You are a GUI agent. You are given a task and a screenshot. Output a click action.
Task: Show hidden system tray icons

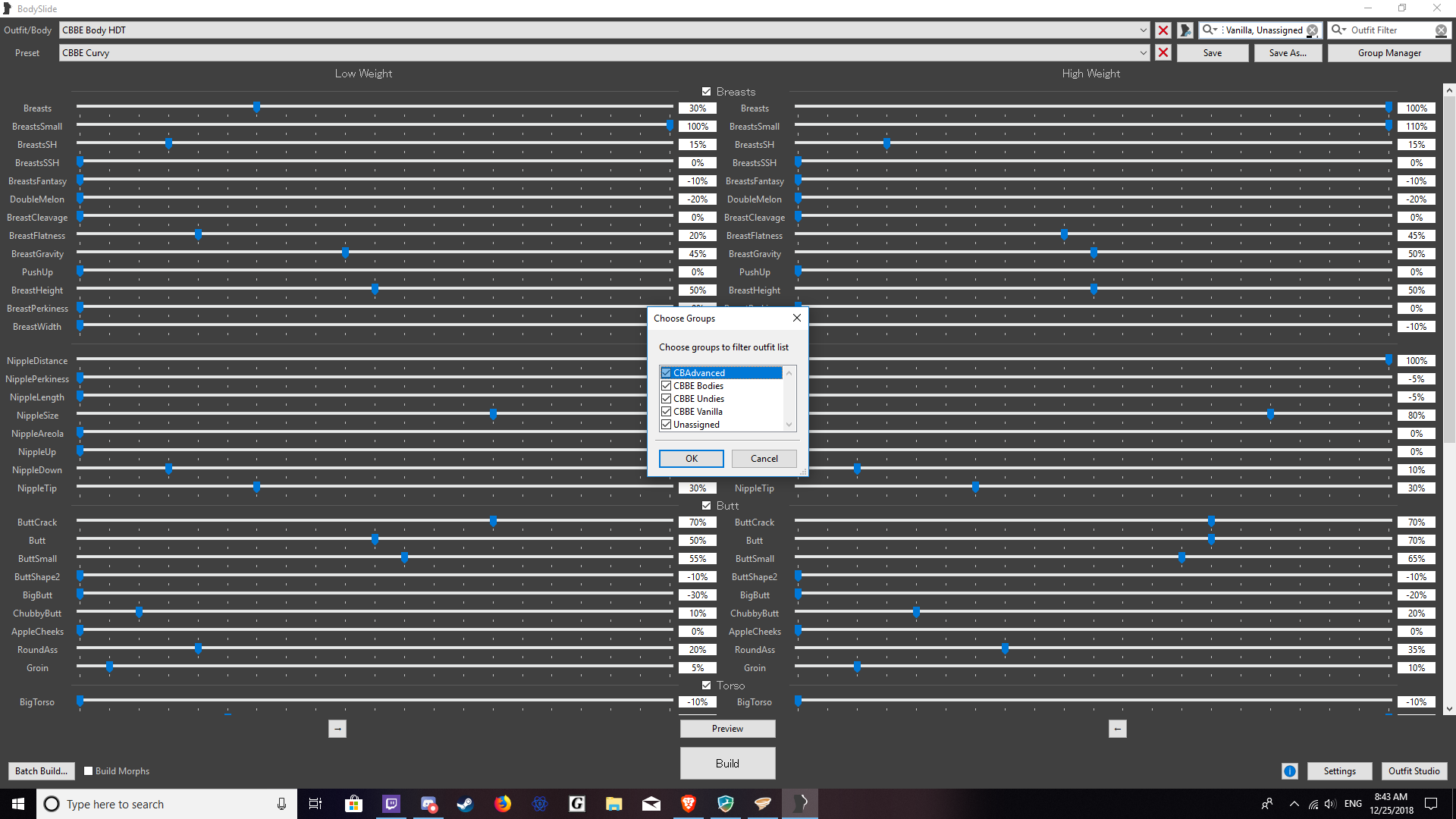(1294, 804)
